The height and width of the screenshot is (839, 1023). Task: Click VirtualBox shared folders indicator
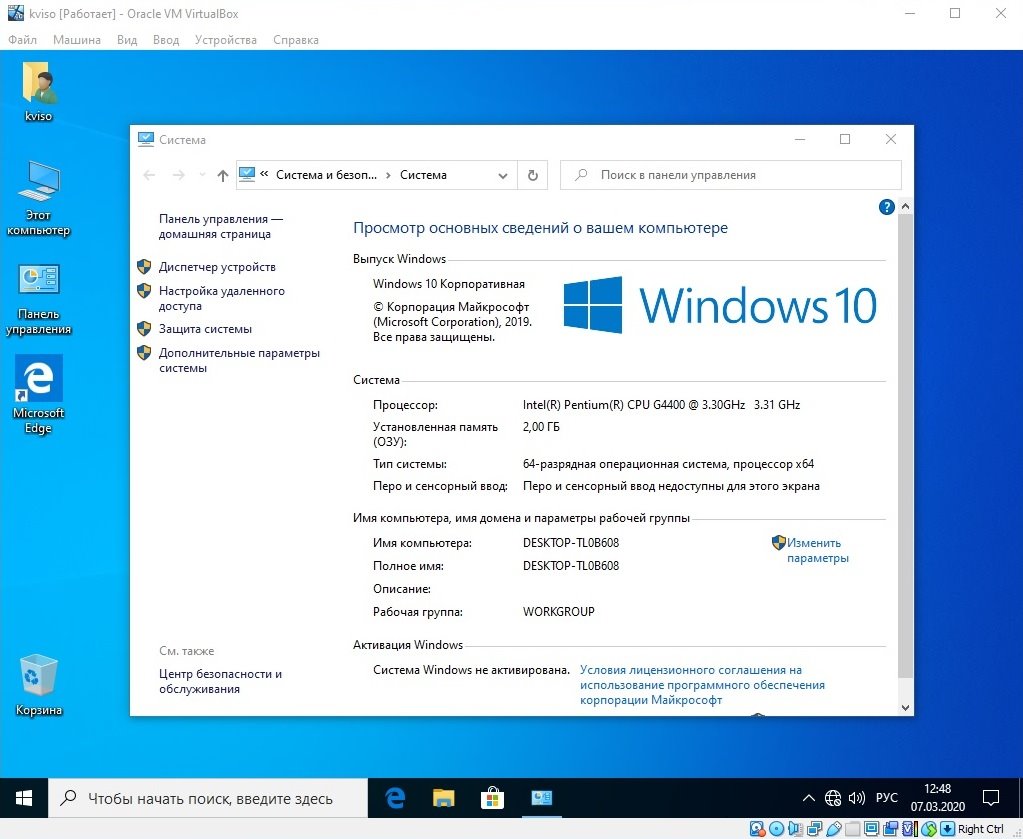[x=853, y=829]
